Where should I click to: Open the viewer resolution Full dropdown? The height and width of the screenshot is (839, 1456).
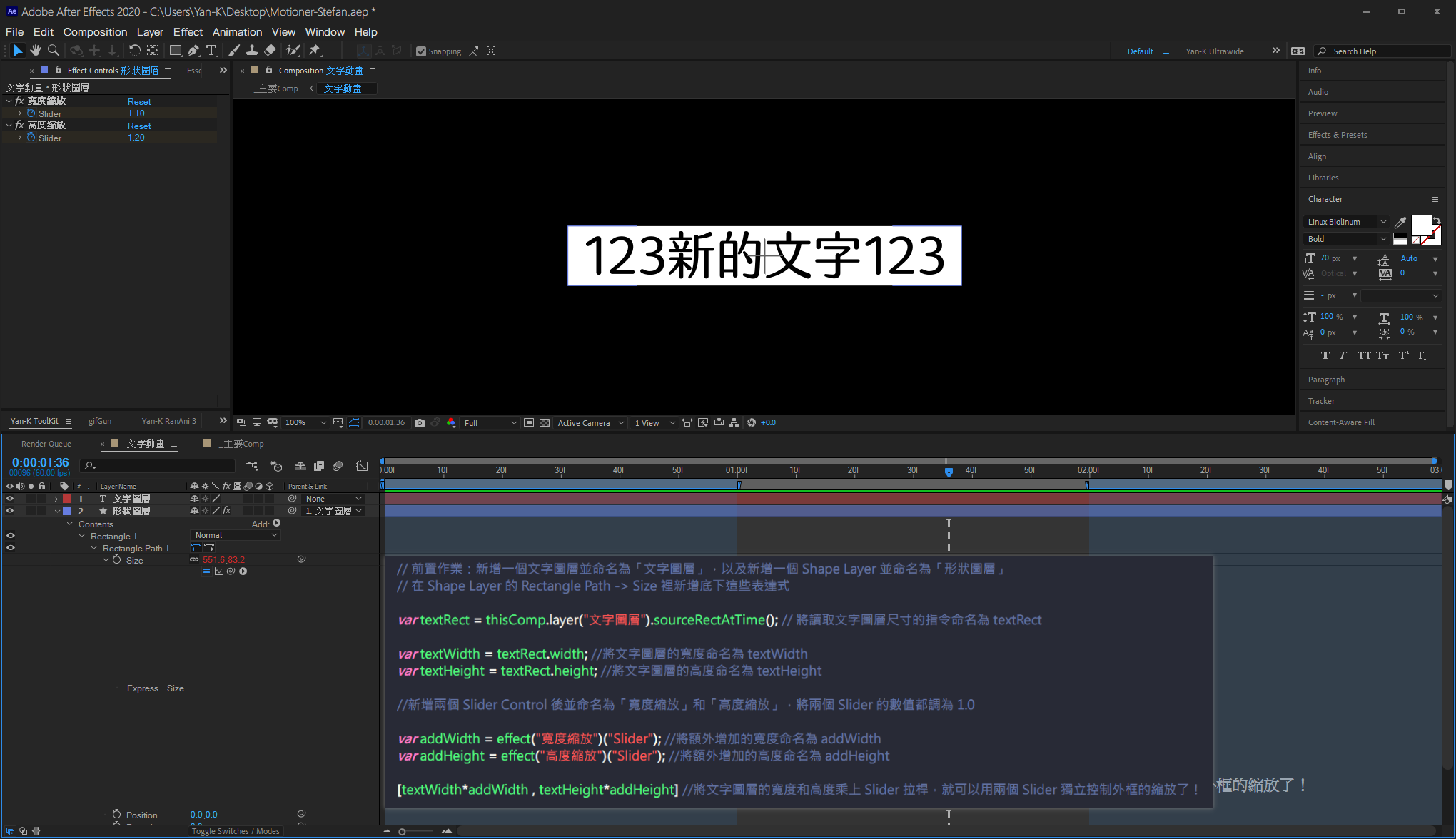point(490,422)
